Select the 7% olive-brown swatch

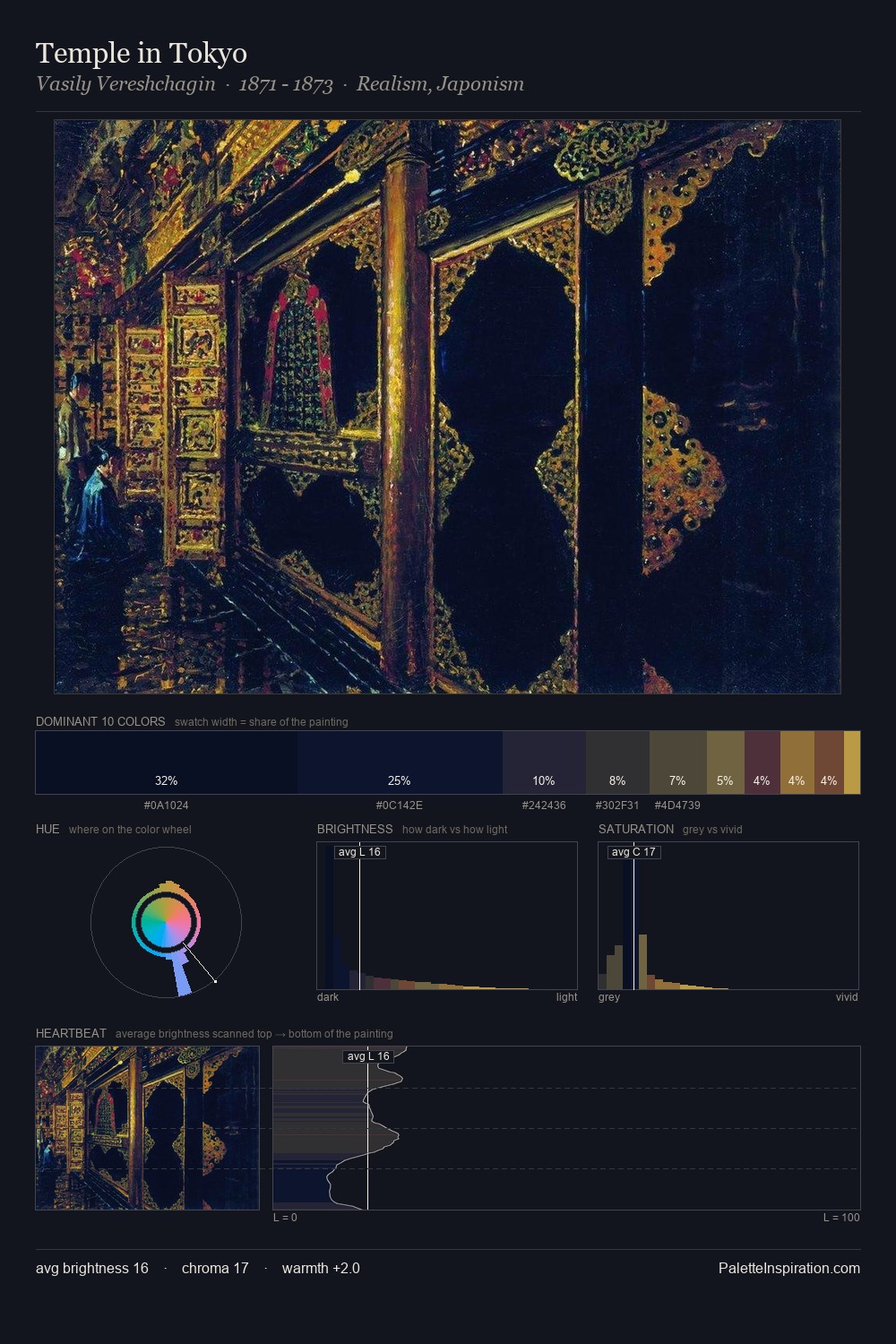[x=678, y=762]
